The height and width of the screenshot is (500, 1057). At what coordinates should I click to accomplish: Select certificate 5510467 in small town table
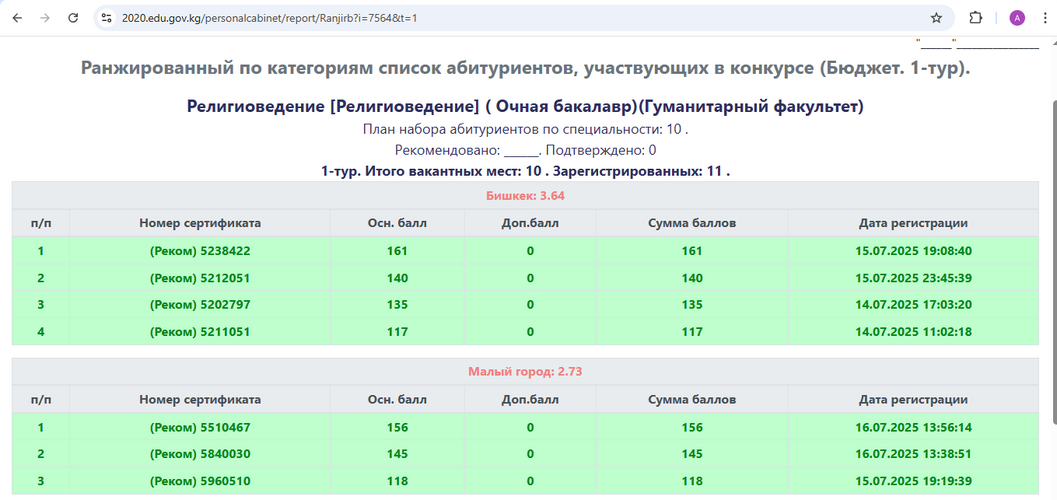point(200,427)
